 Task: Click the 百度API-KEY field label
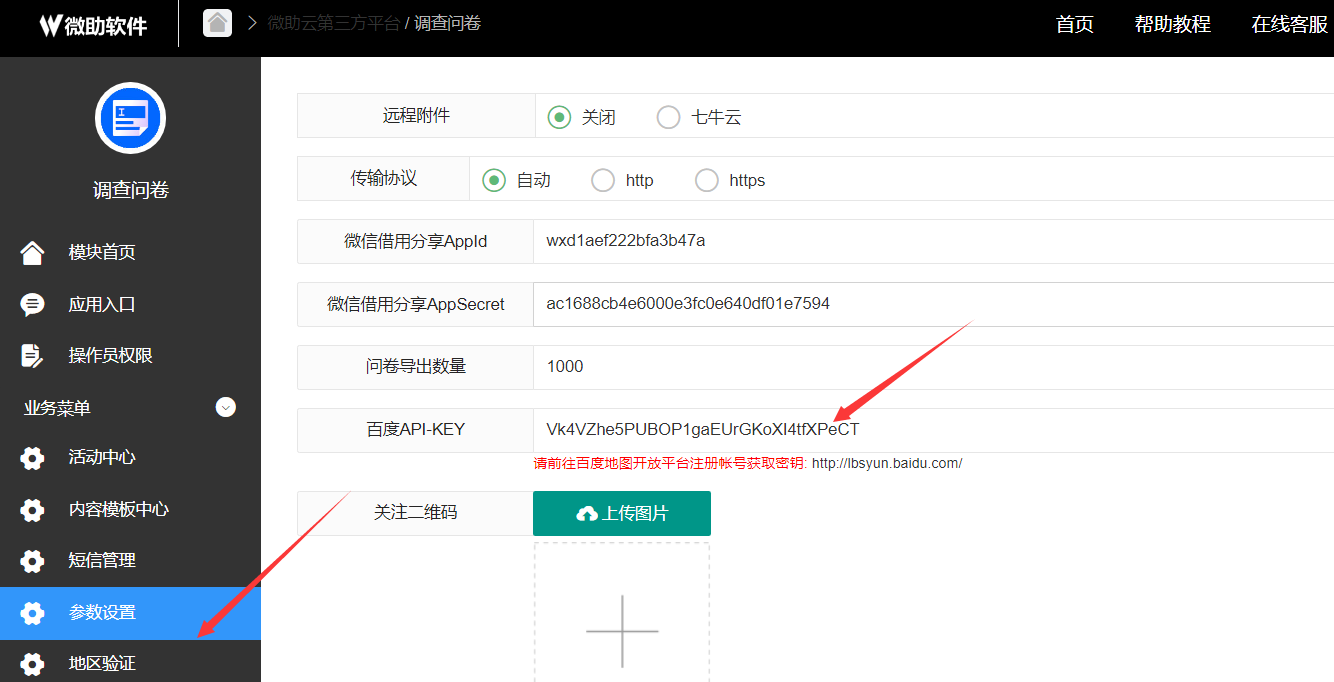[x=416, y=430]
